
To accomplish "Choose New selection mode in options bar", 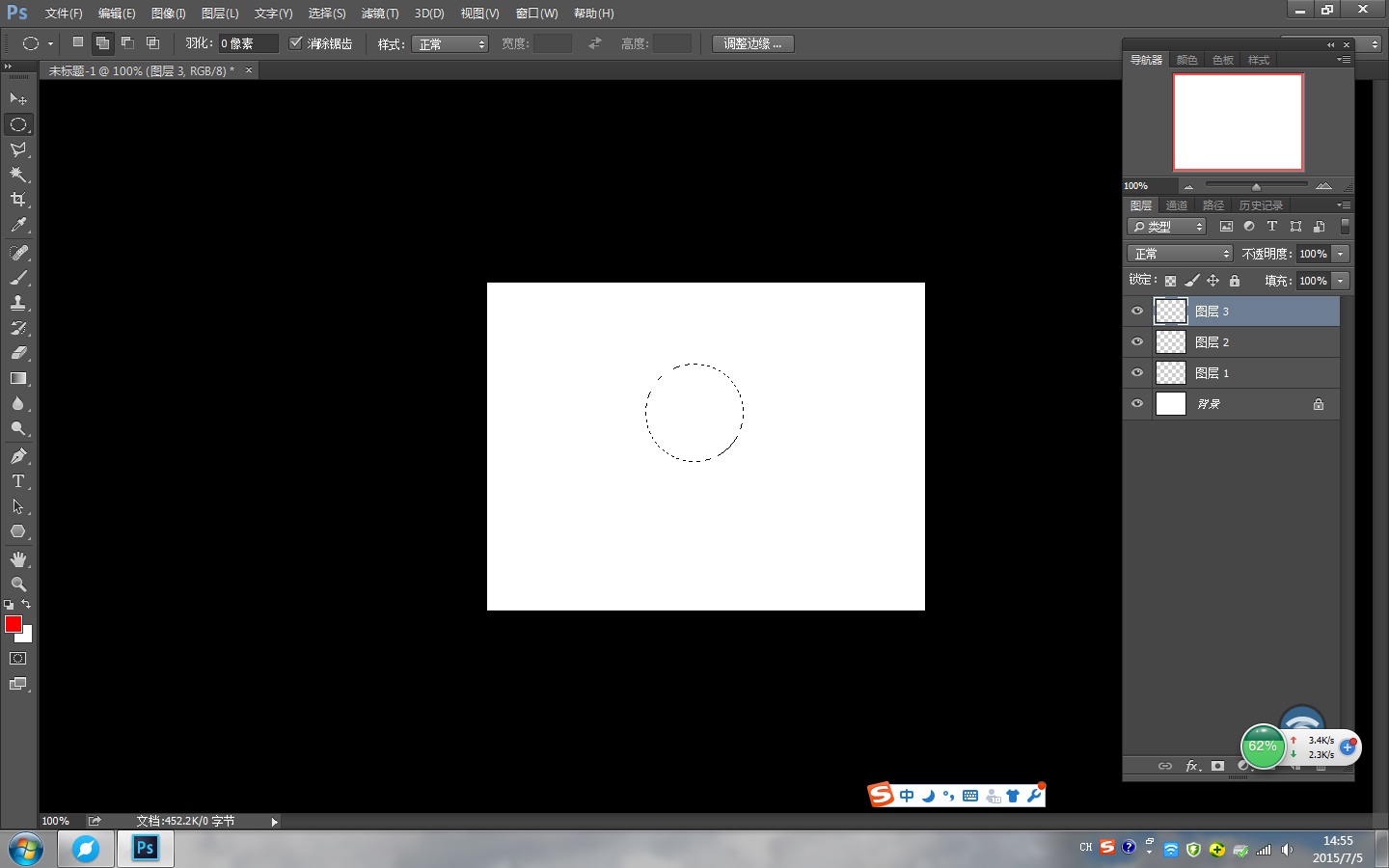I will click(x=78, y=42).
